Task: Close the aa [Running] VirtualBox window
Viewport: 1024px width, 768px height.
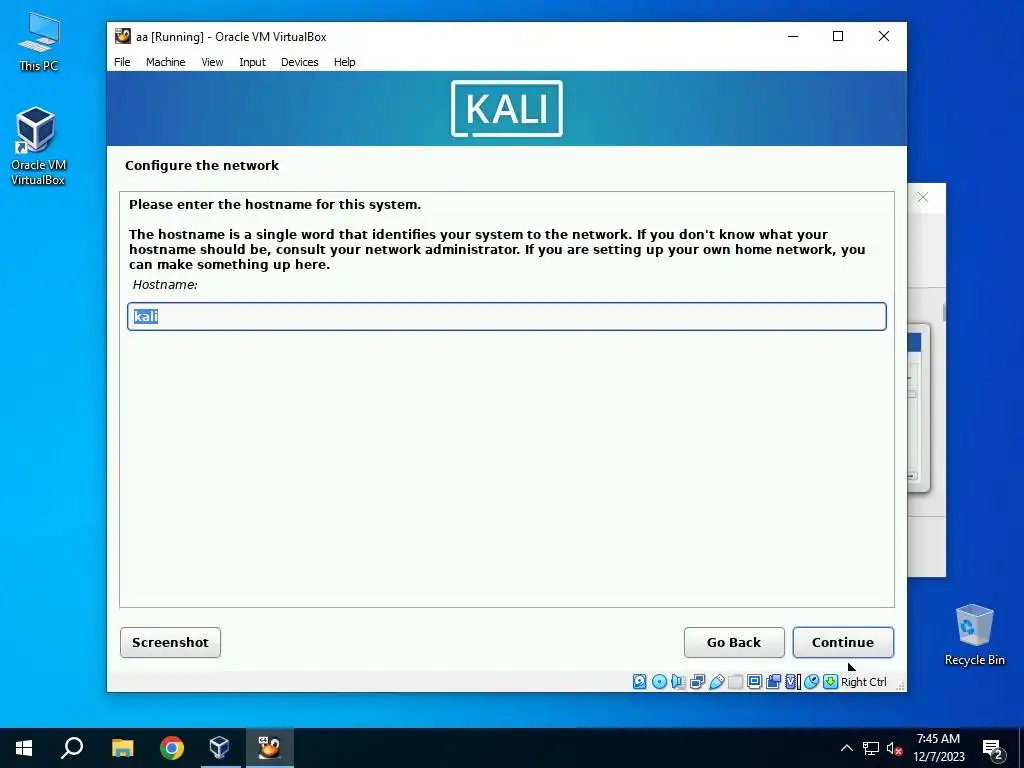Action: click(x=884, y=37)
